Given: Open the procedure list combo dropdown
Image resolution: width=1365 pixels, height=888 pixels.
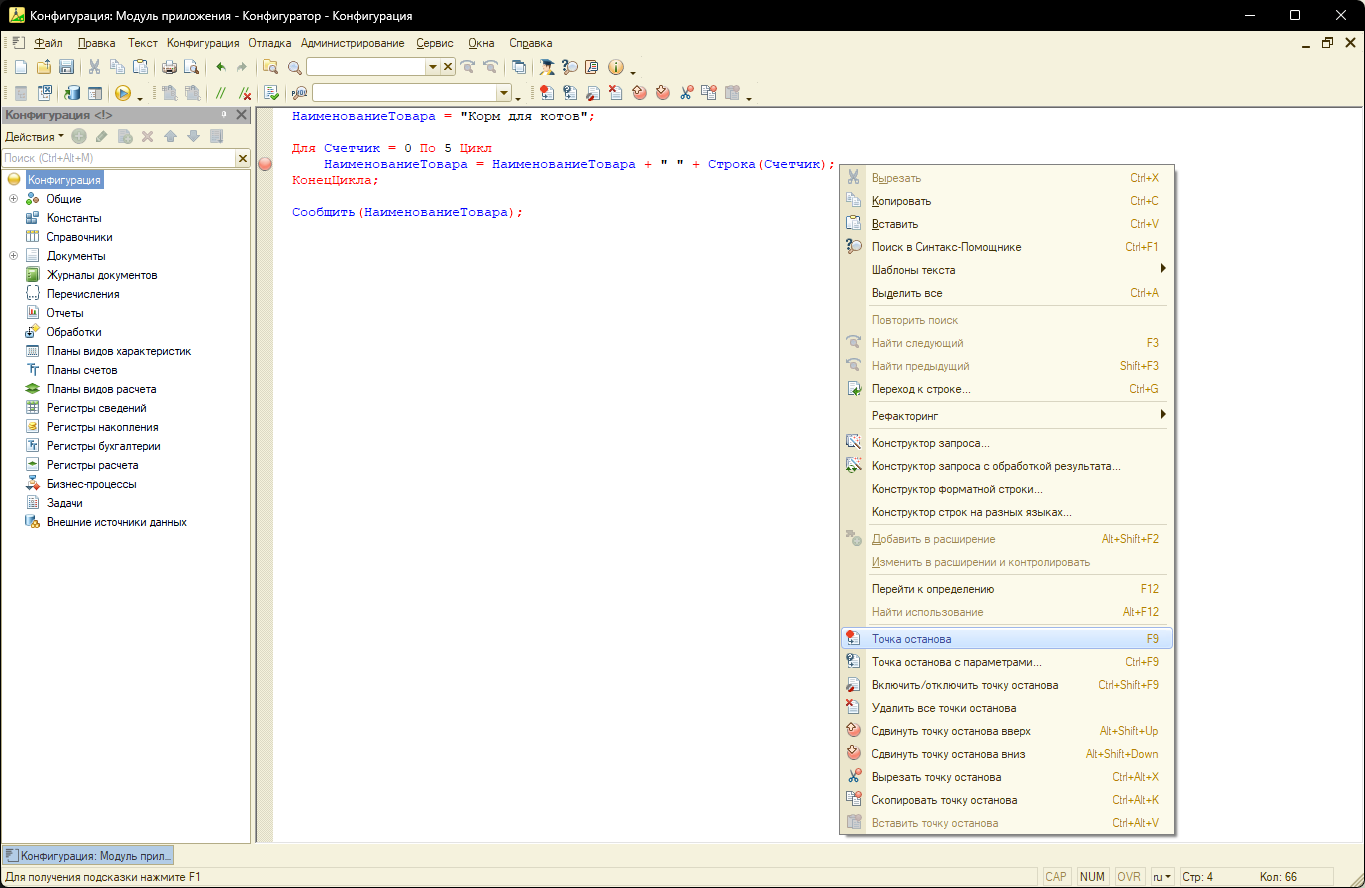Looking at the screenshot, I should [504, 93].
